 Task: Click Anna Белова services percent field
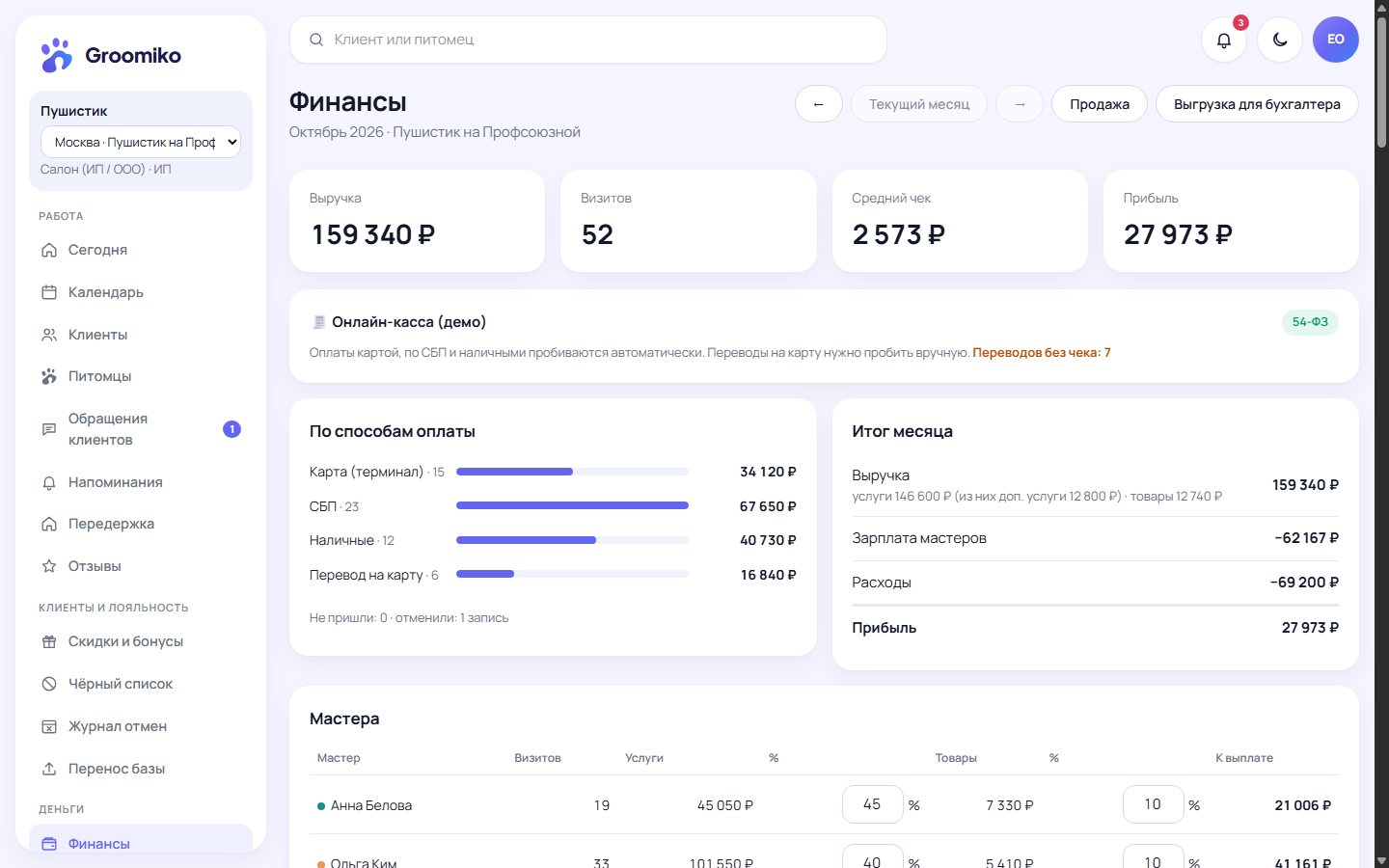click(x=873, y=804)
